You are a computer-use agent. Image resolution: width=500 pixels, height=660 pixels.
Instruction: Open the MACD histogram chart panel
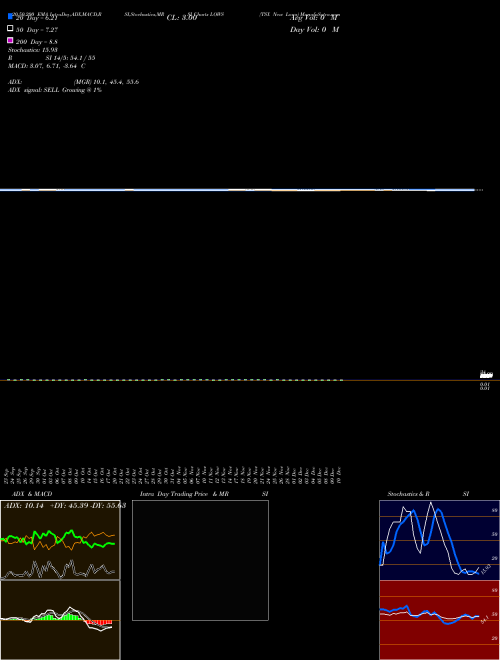click(60, 620)
